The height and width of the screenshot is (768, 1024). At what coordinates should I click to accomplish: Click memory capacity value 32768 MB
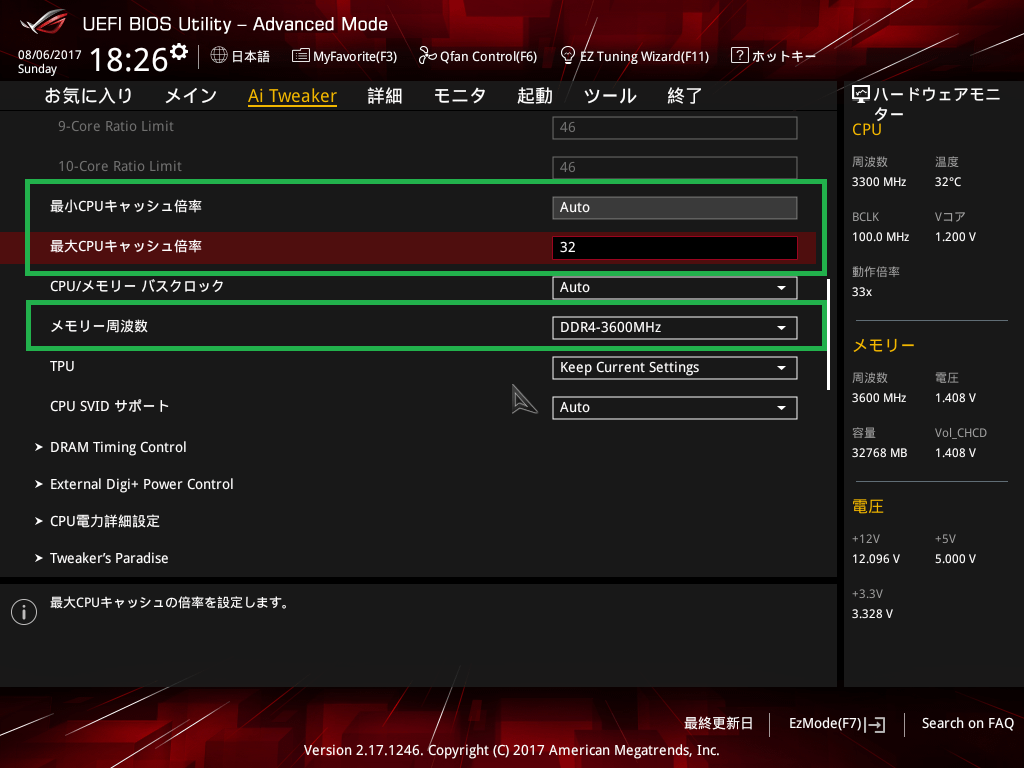[879, 453]
